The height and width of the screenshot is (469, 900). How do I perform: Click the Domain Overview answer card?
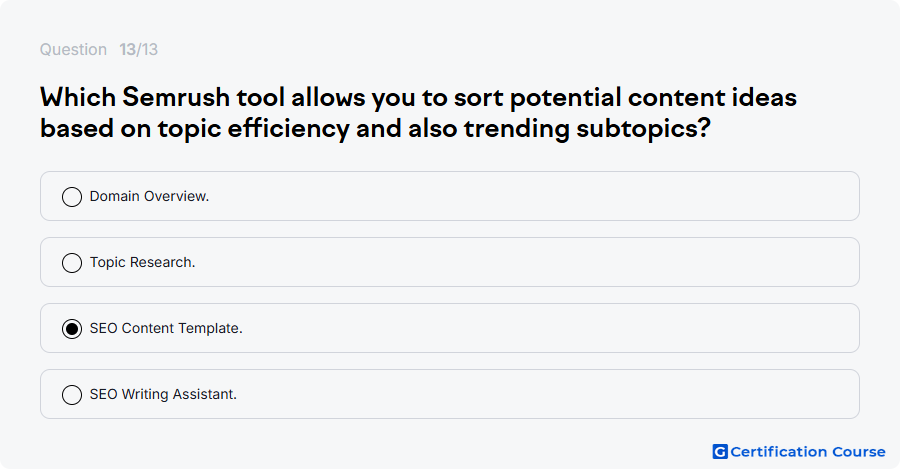coord(450,196)
